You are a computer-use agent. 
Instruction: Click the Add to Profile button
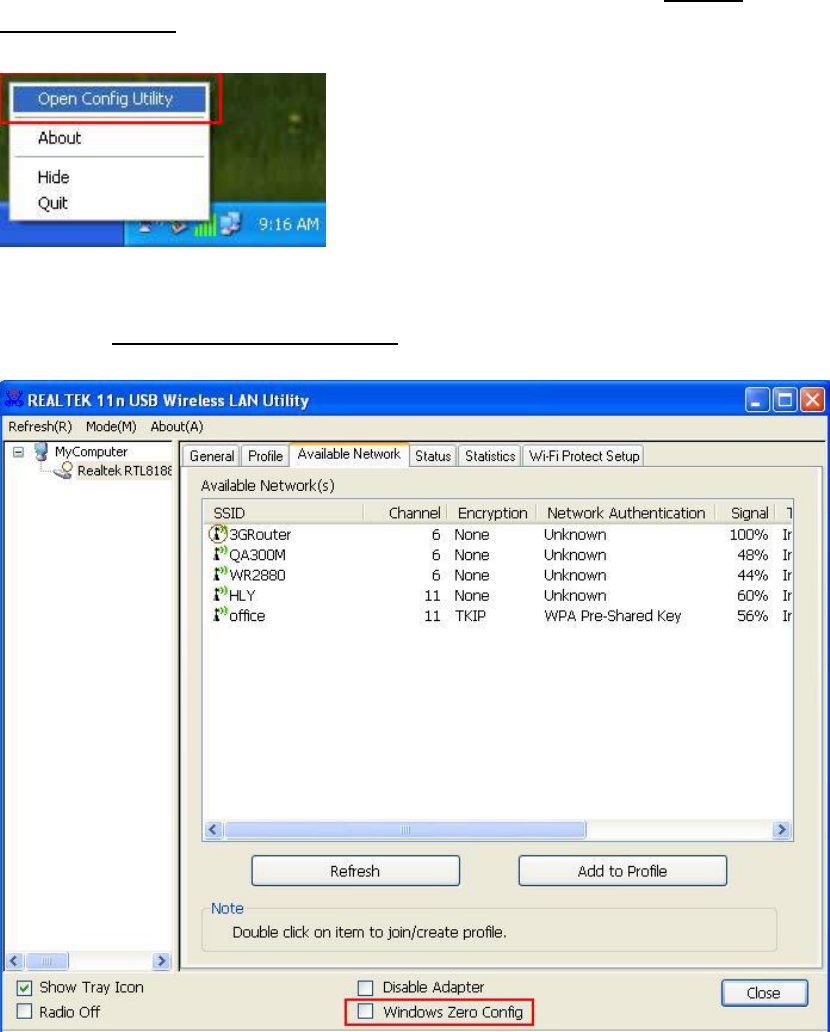623,871
